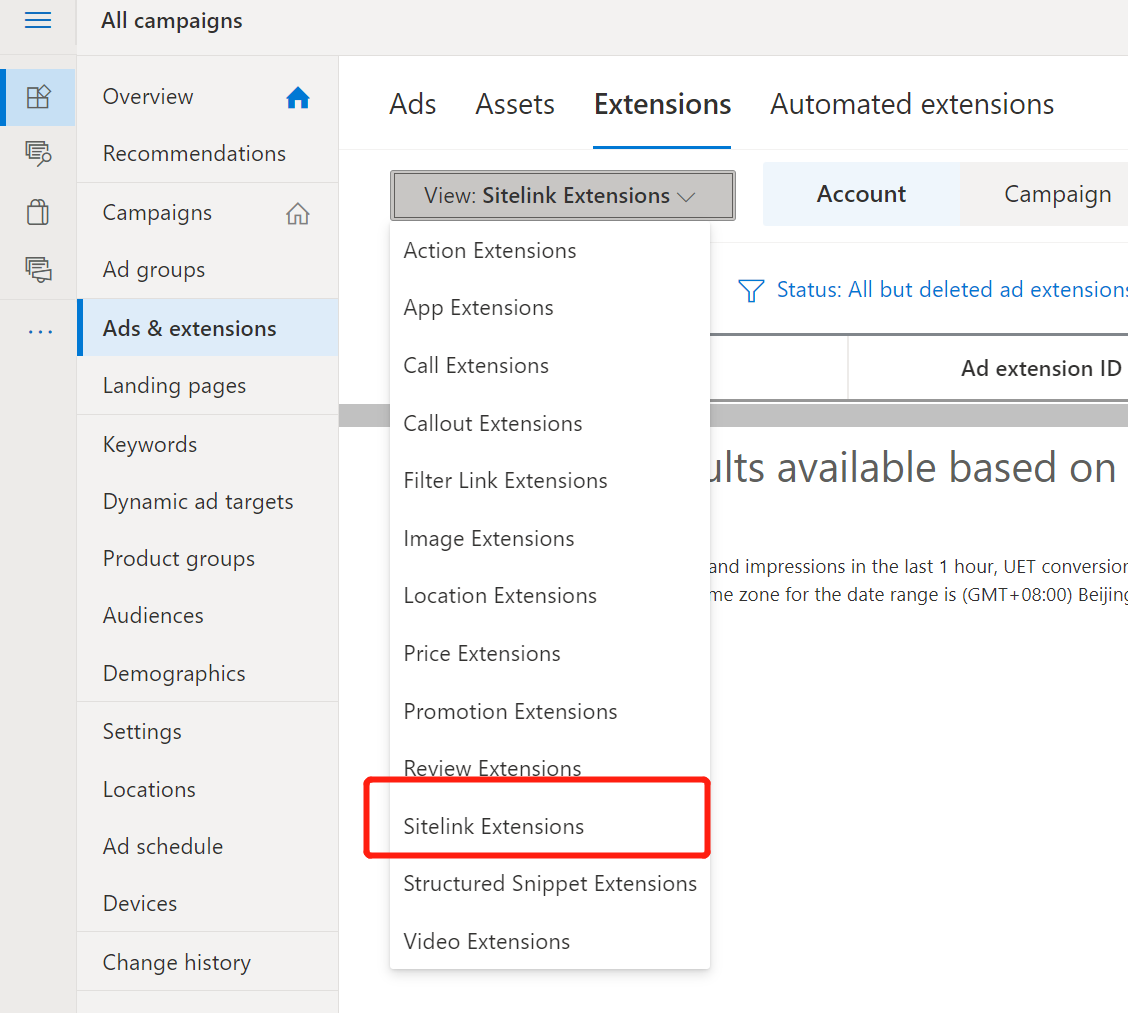Click the Ad extension ID column header
Viewport: 1128px width, 1013px height.
click(1041, 368)
